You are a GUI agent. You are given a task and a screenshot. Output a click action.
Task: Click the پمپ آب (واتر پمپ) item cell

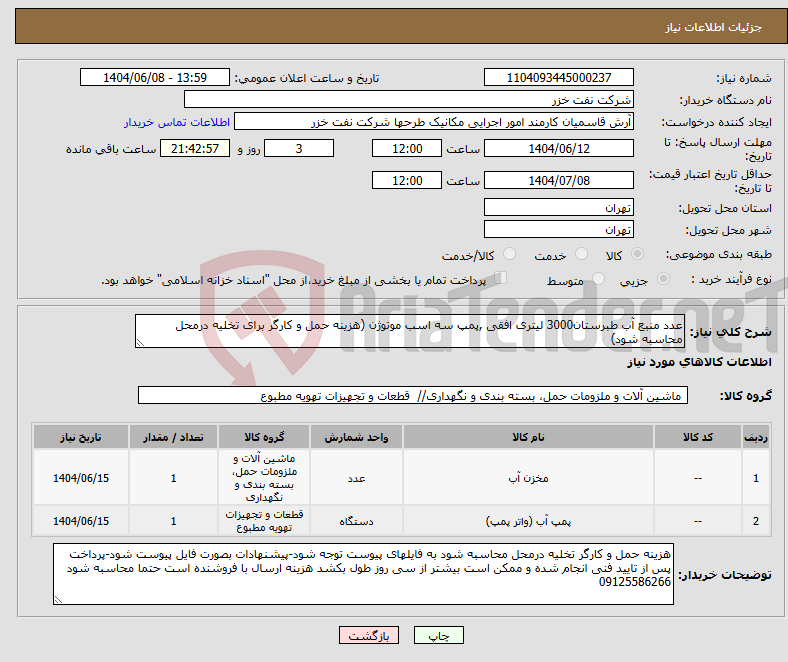tap(528, 521)
